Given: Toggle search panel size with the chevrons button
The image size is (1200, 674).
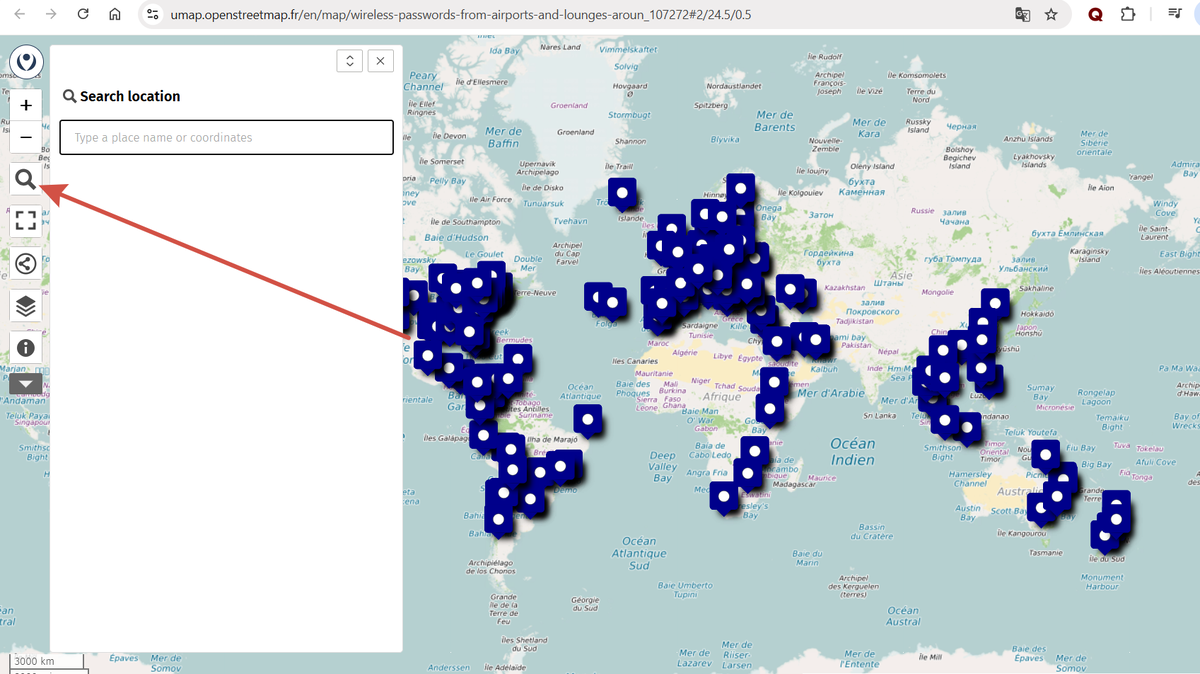Looking at the screenshot, I should pyautogui.click(x=350, y=61).
